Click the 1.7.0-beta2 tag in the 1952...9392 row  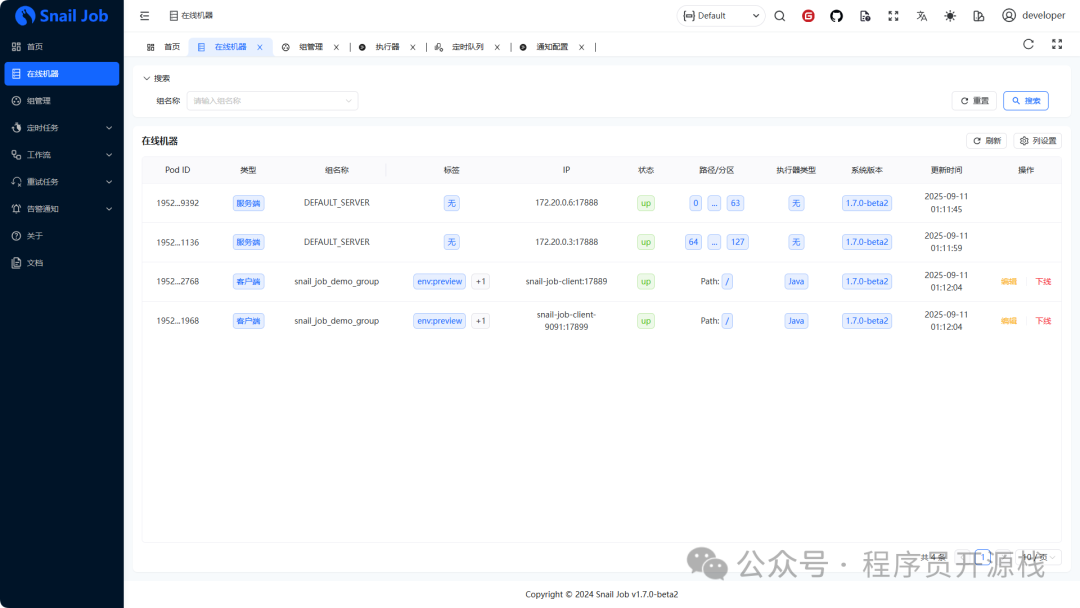(866, 203)
